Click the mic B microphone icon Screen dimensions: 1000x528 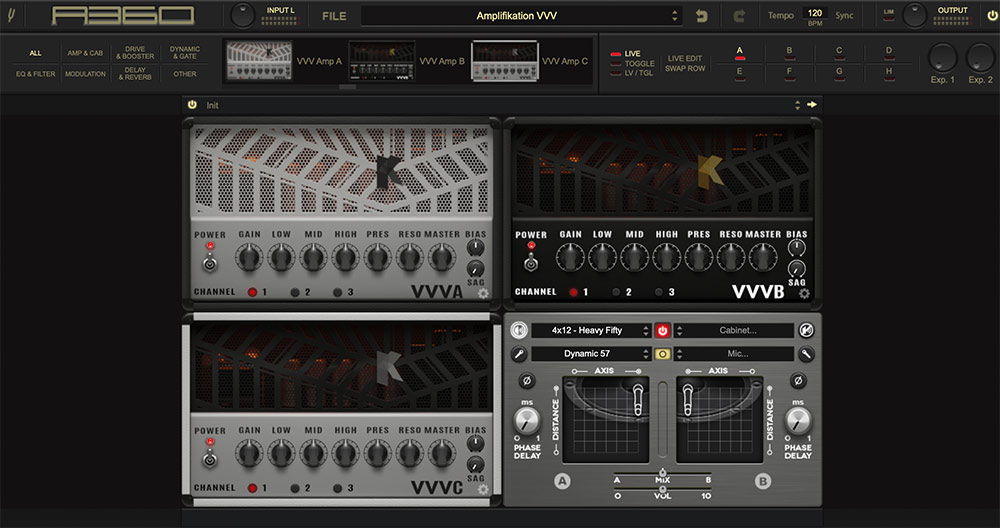coord(806,354)
